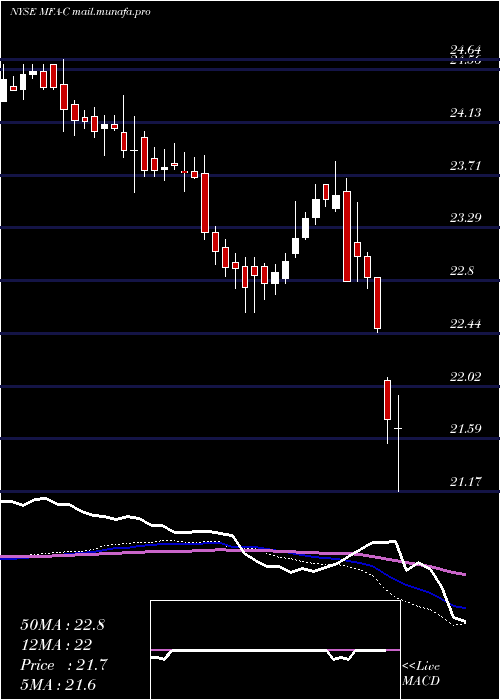Click the 21.17 price axis label
Image resolution: width=500 pixels, height=700 pixels.
pos(465,482)
